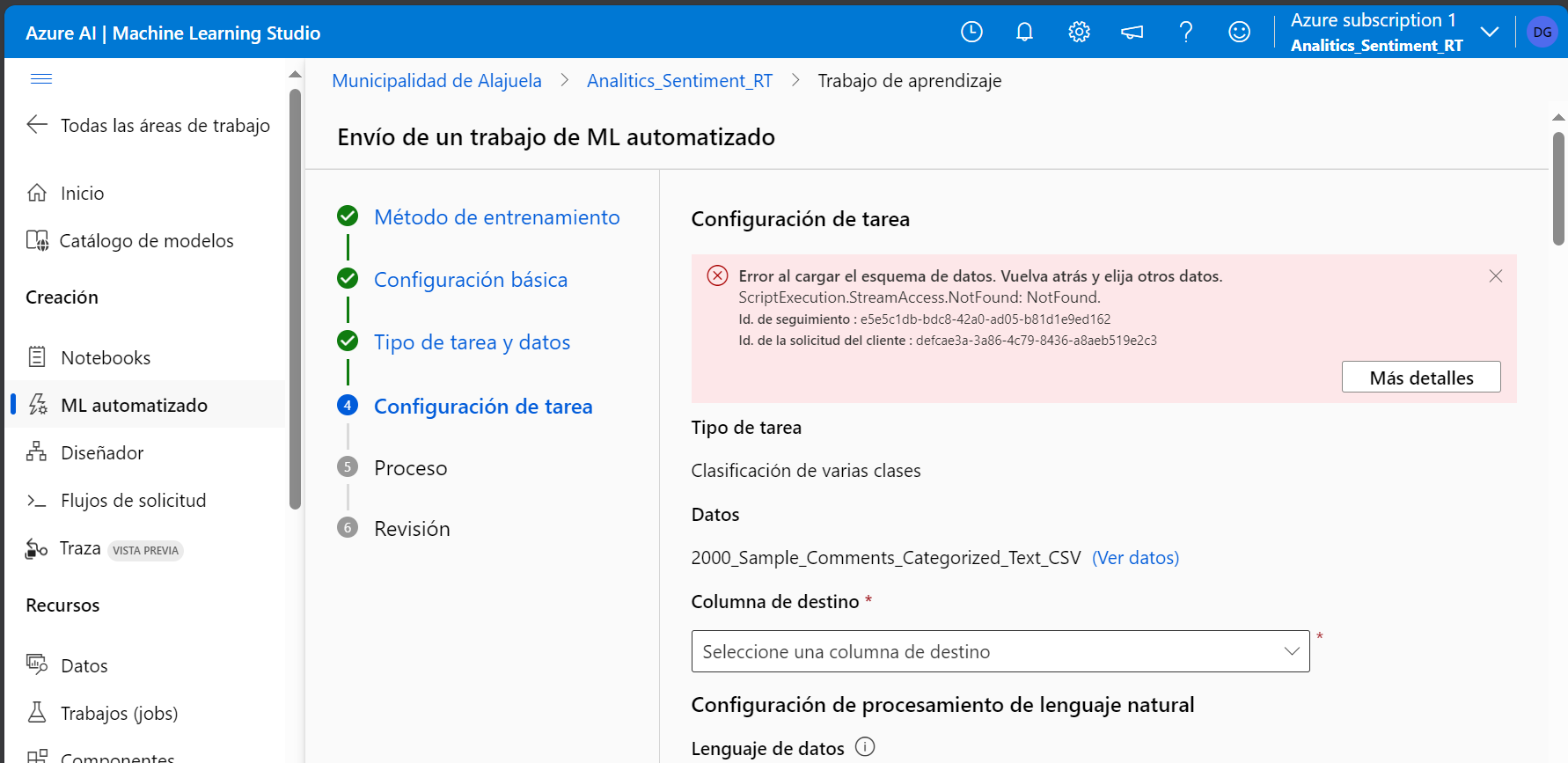The height and width of the screenshot is (763, 1568).
Task: Open the settings gear in the header
Action: point(1079,32)
